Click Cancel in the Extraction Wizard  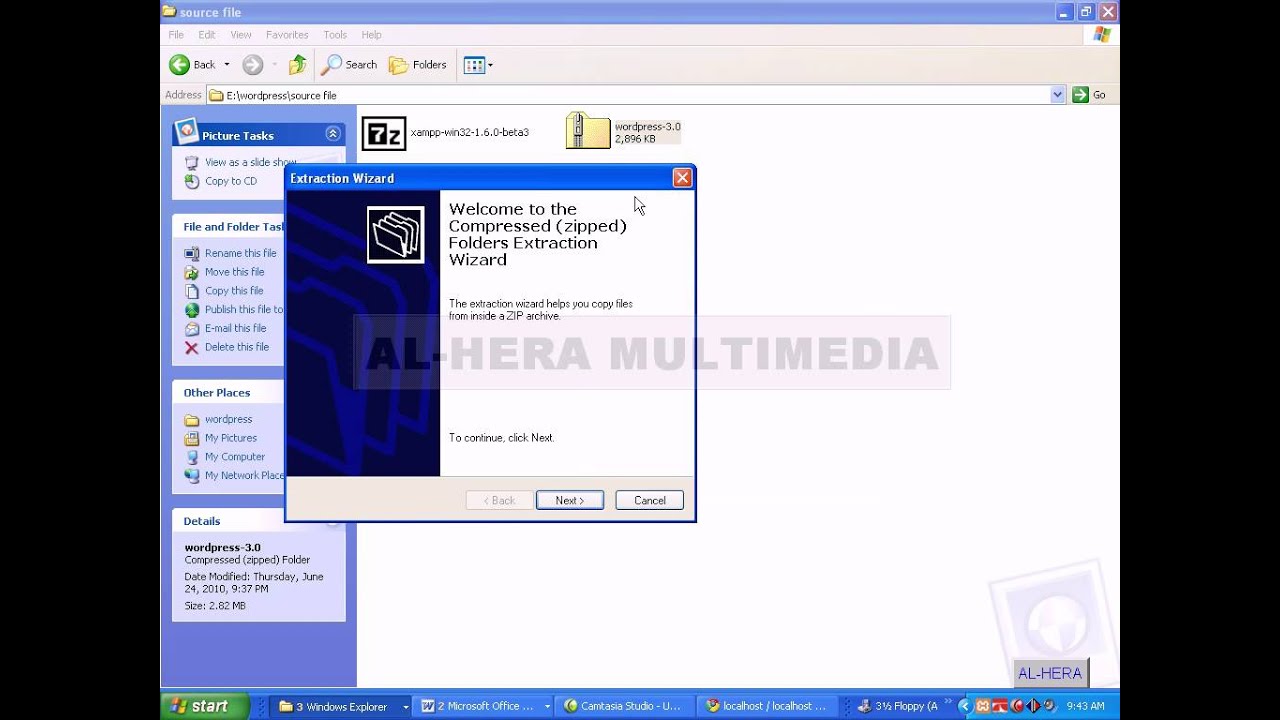click(x=650, y=500)
